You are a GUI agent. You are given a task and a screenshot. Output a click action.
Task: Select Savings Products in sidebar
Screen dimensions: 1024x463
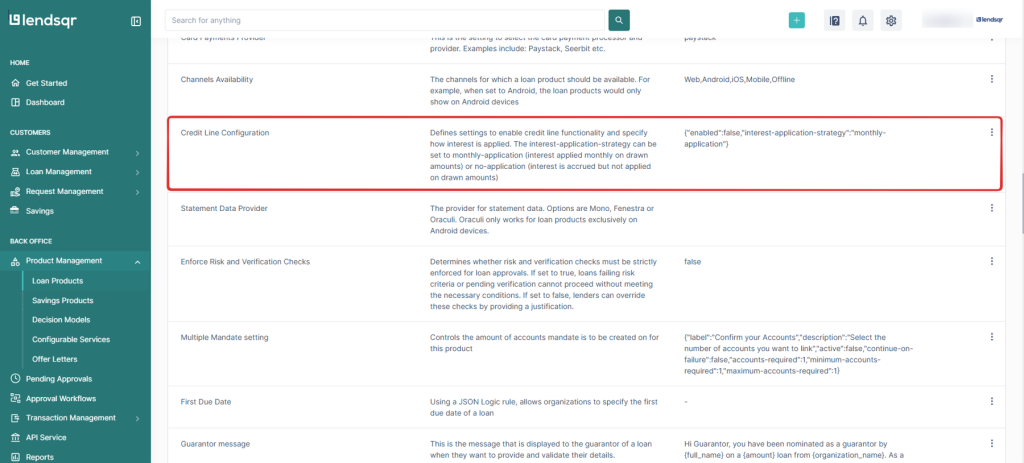click(62, 300)
